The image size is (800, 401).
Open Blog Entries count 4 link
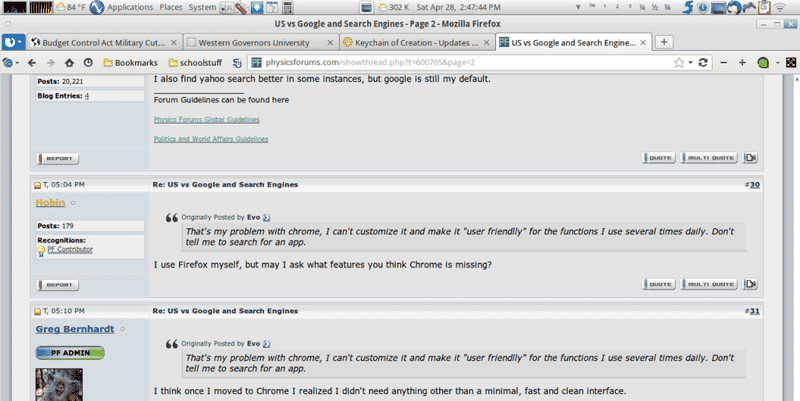point(87,96)
